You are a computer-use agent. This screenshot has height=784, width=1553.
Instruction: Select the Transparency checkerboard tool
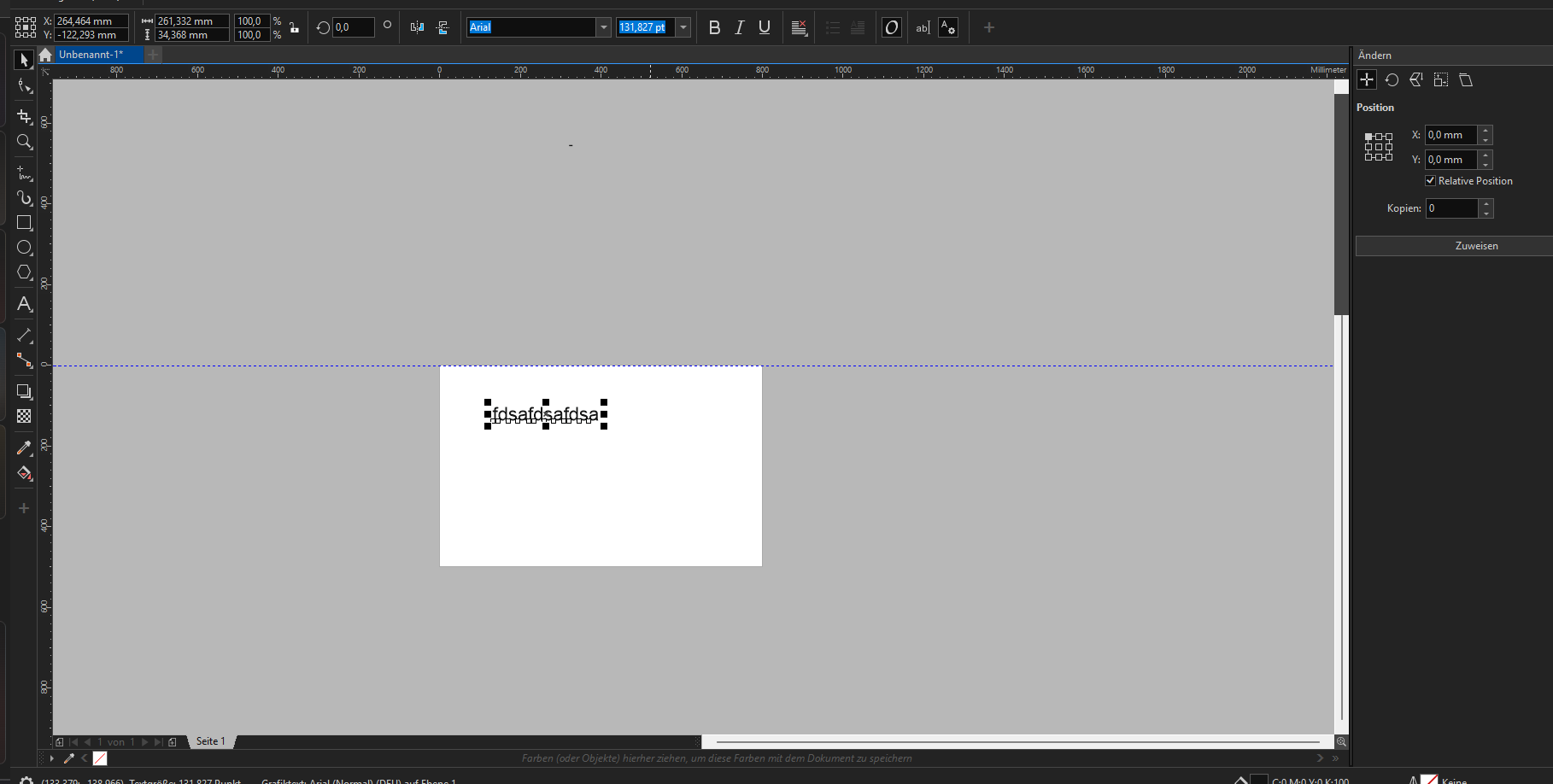(24, 416)
